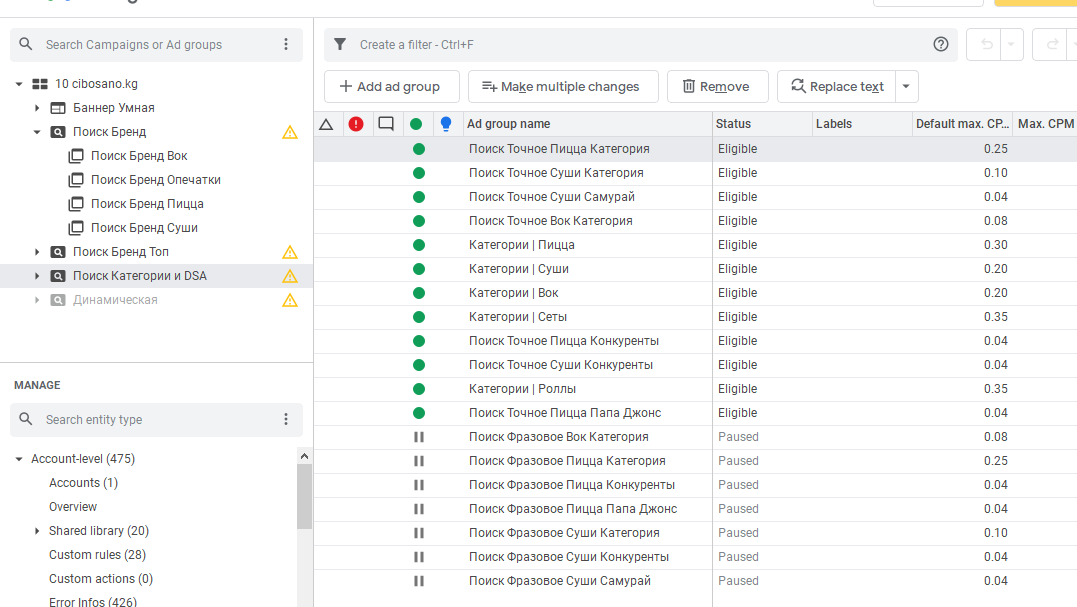This screenshot has width=1077, height=607.
Task: Collapse the 10 cibosano.kg account tree
Action: pyautogui.click(x=19, y=84)
